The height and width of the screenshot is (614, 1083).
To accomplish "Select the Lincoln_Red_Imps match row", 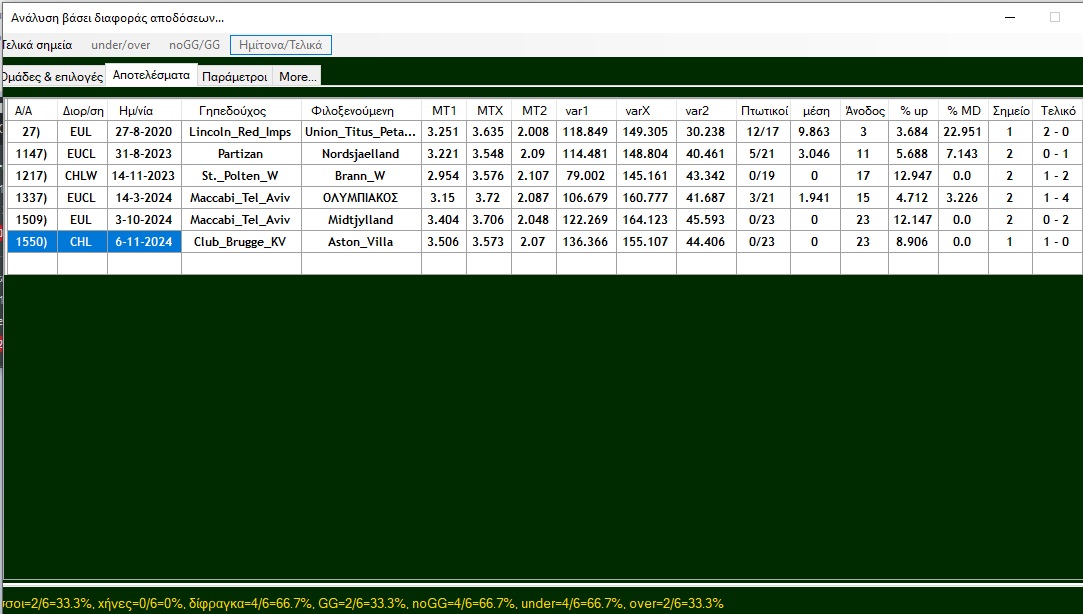I will click(x=241, y=132).
